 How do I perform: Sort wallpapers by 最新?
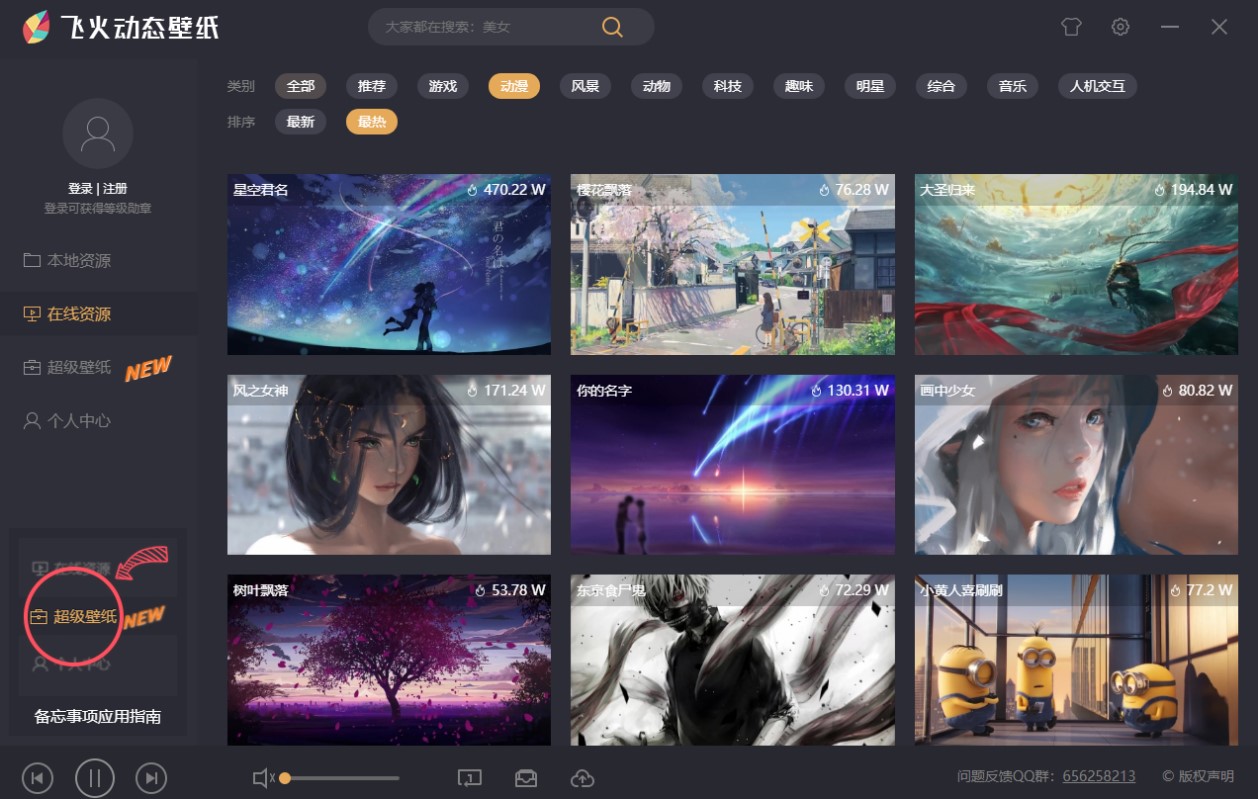(300, 122)
